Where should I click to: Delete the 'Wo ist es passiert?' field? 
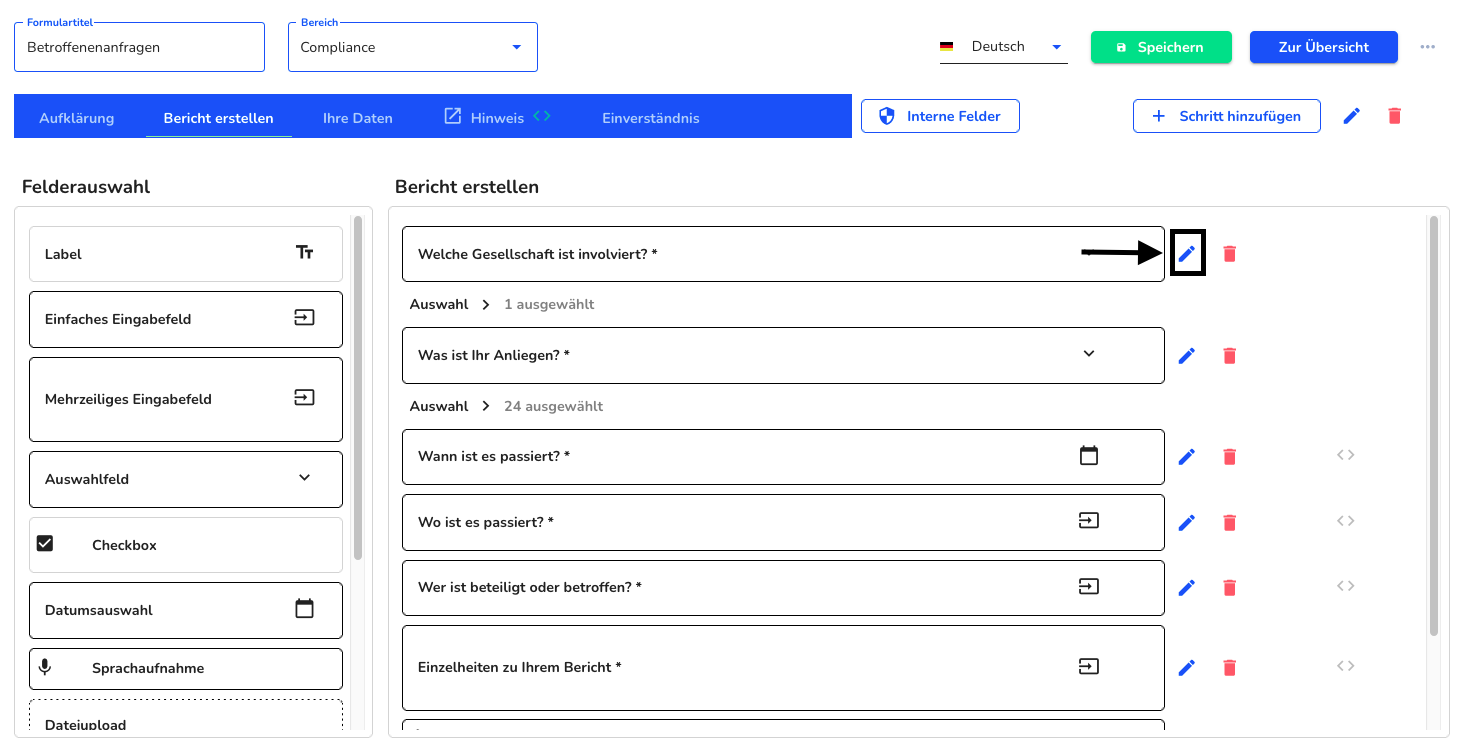point(1230,523)
